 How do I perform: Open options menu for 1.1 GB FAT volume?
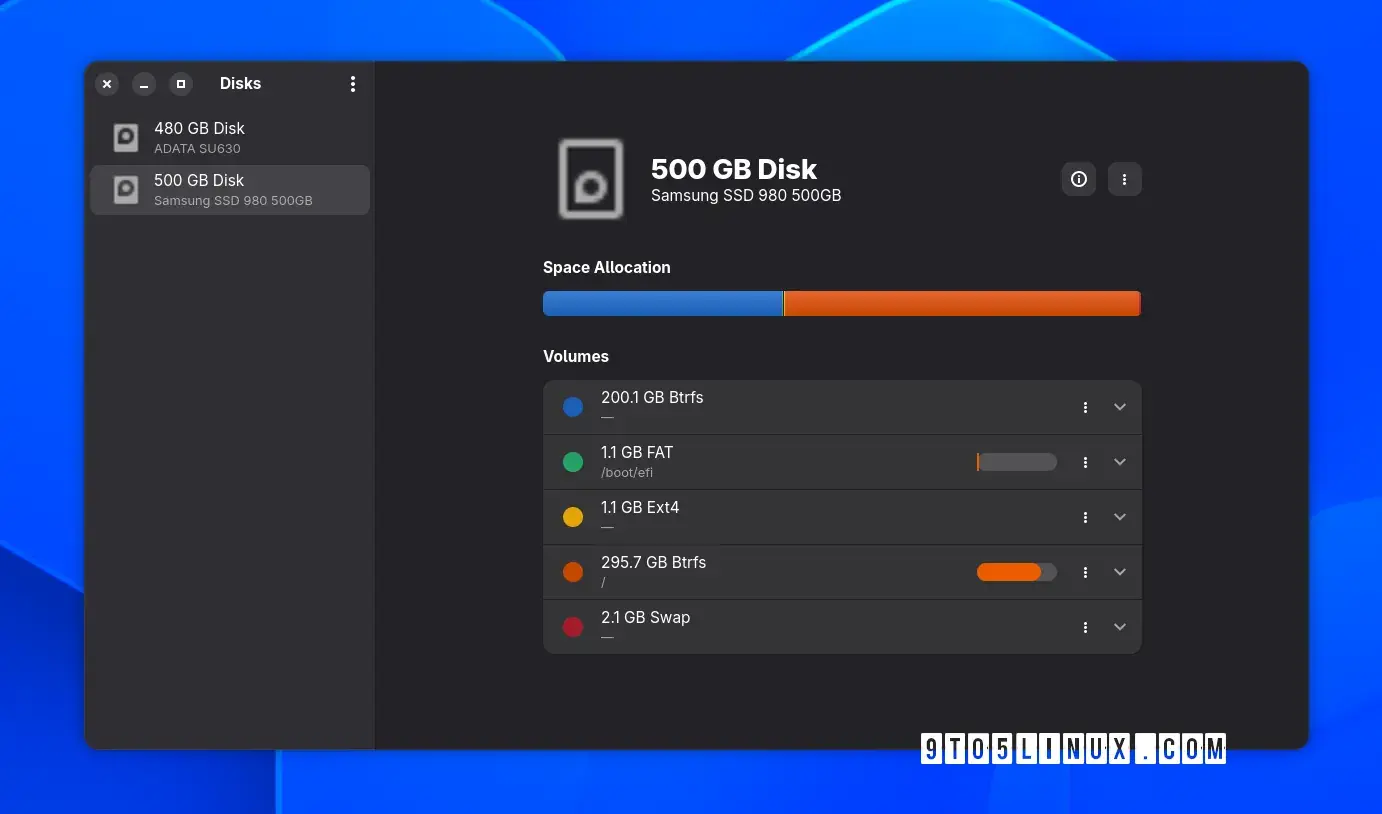(1085, 462)
